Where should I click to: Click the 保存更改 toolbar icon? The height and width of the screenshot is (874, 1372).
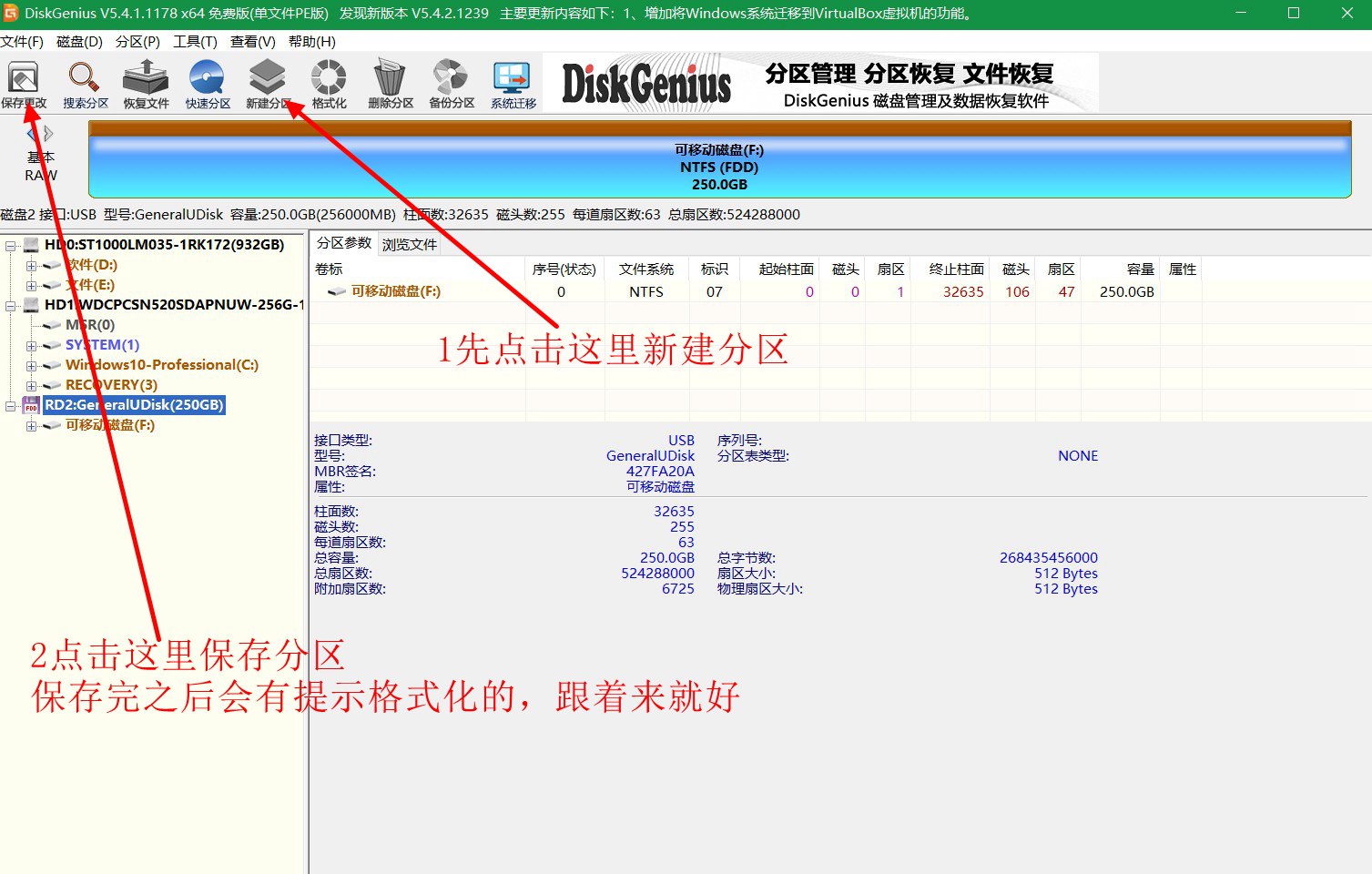coord(24,85)
